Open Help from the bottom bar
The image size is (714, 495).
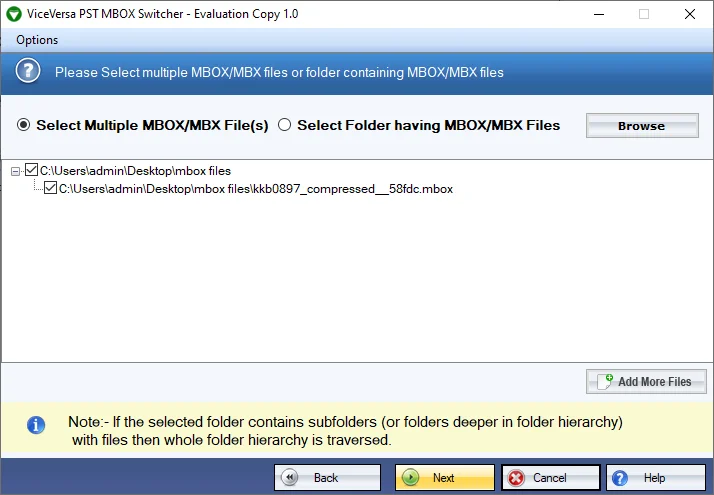pyautogui.click(x=656, y=478)
